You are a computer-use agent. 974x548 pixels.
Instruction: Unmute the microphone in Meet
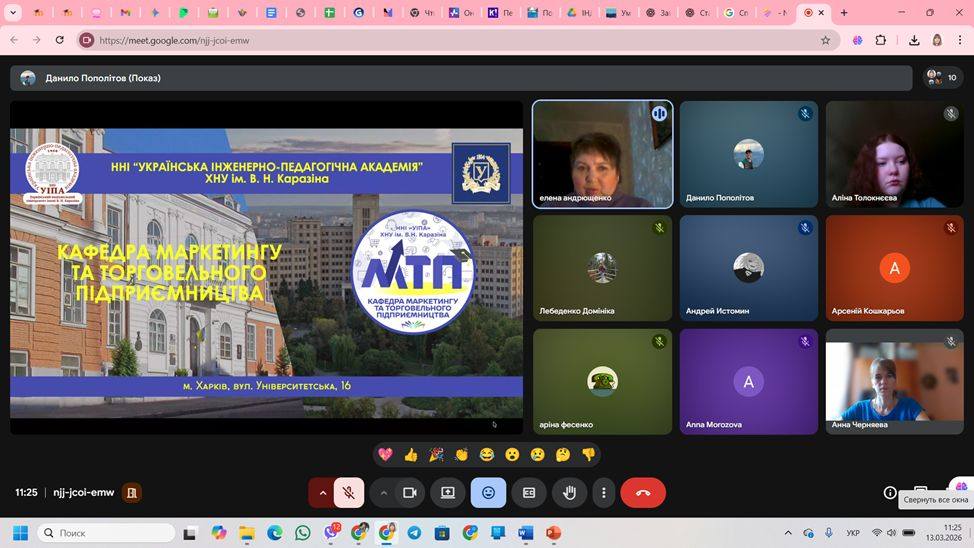tap(348, 493)
